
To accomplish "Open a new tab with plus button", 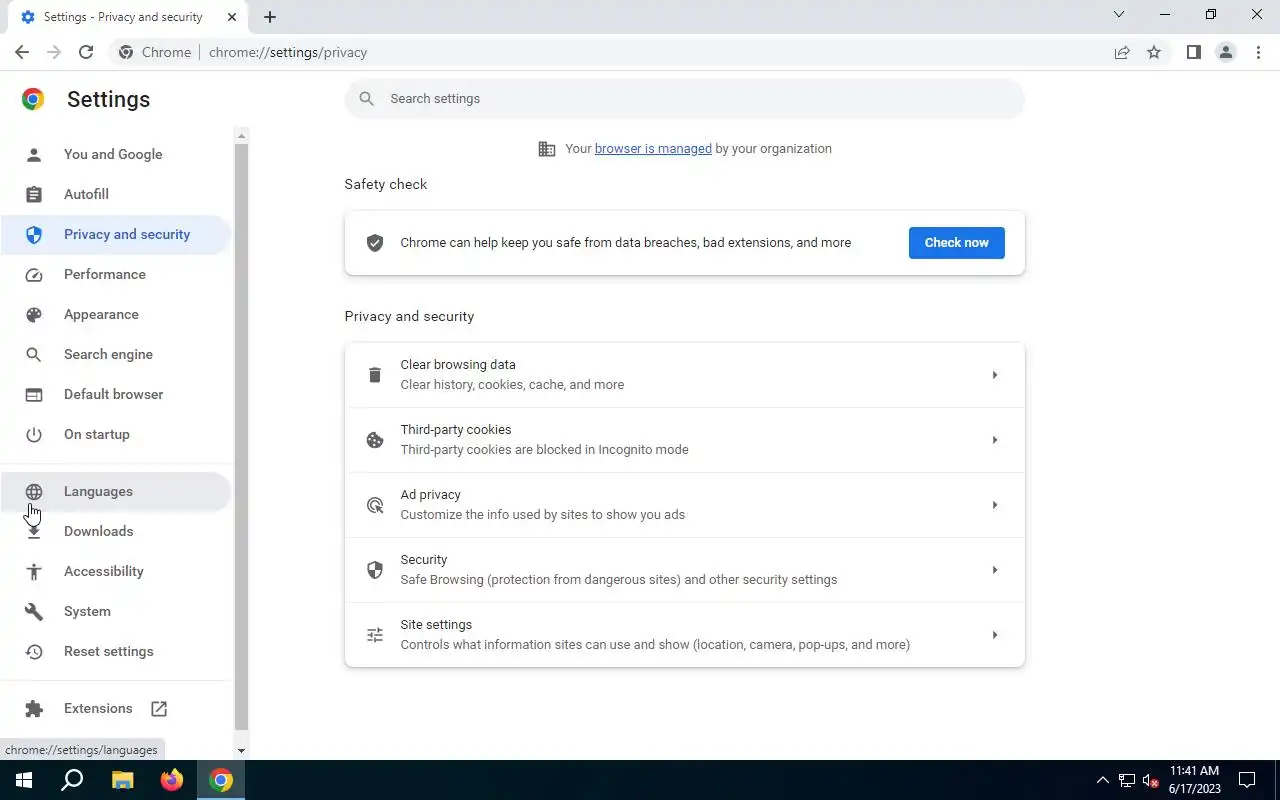I will point(270,17).
